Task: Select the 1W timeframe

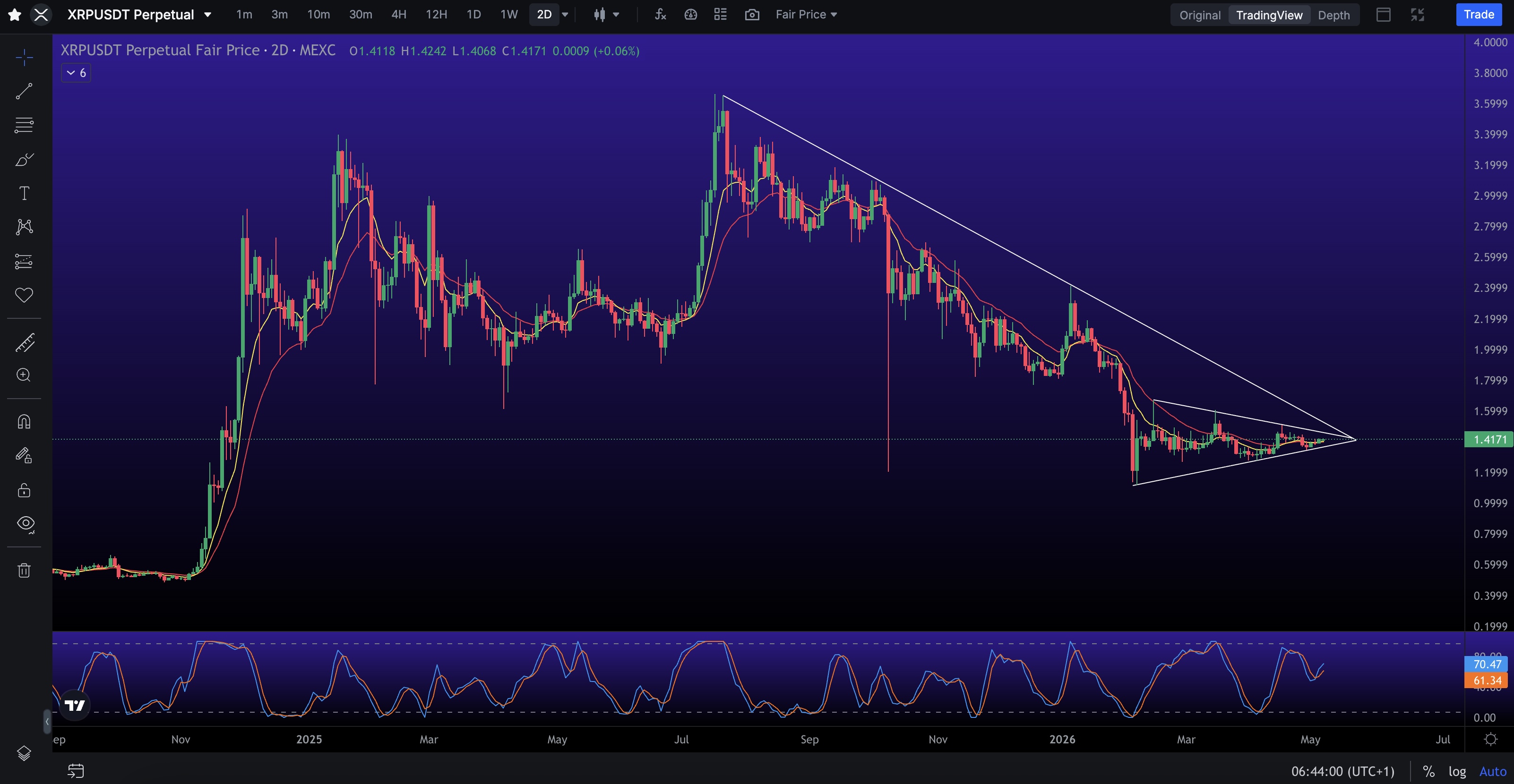Action: 509,15
